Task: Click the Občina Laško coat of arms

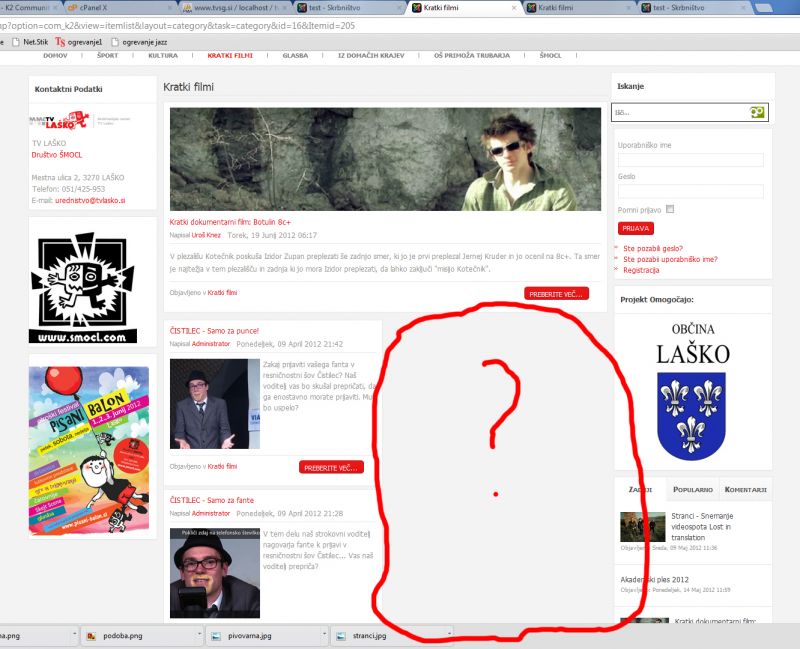Action: [x=691, y=416]
